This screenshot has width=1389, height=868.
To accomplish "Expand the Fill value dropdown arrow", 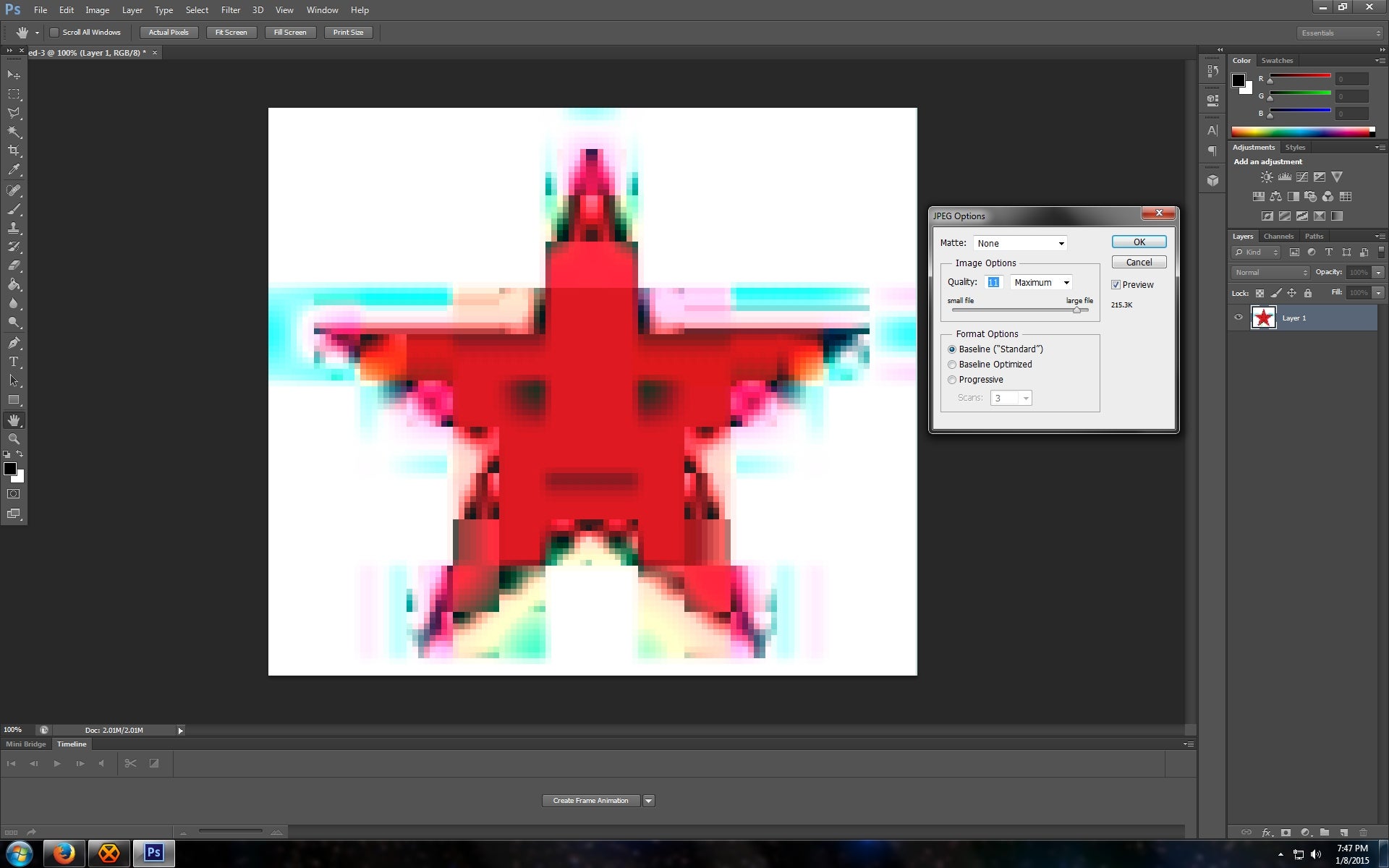I will (x=1379, y=293).
